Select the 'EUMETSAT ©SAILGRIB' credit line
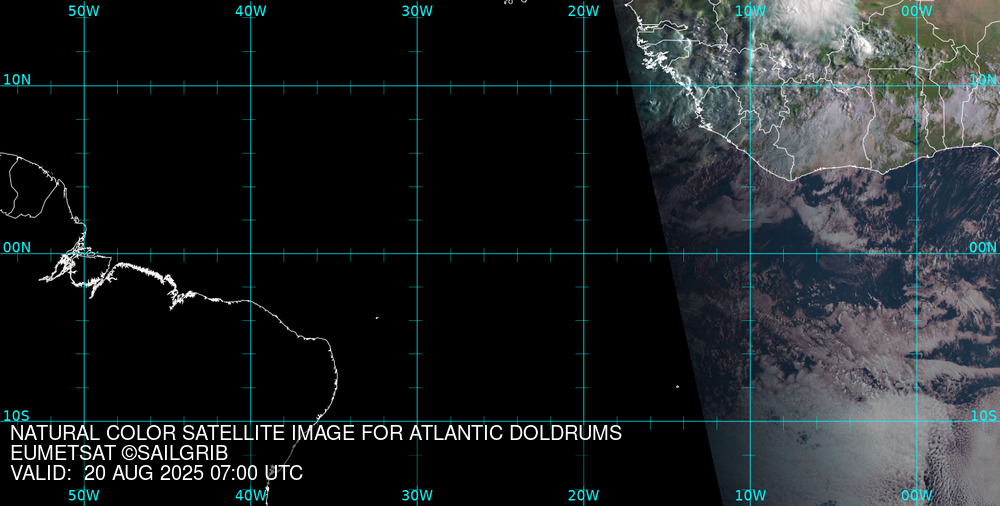The height and width of the screenshot is (506, 1000). coord(119,454)
